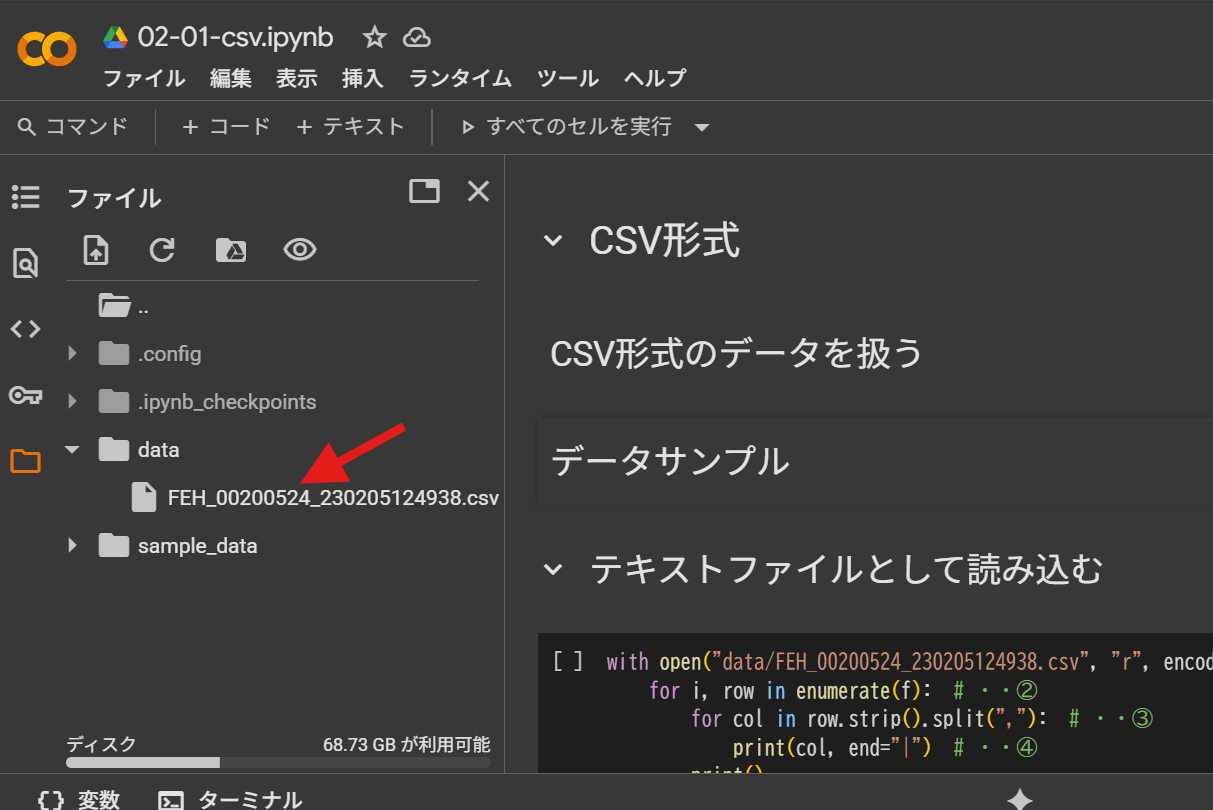Open the code snippets sidebar icon

(25, 329)
